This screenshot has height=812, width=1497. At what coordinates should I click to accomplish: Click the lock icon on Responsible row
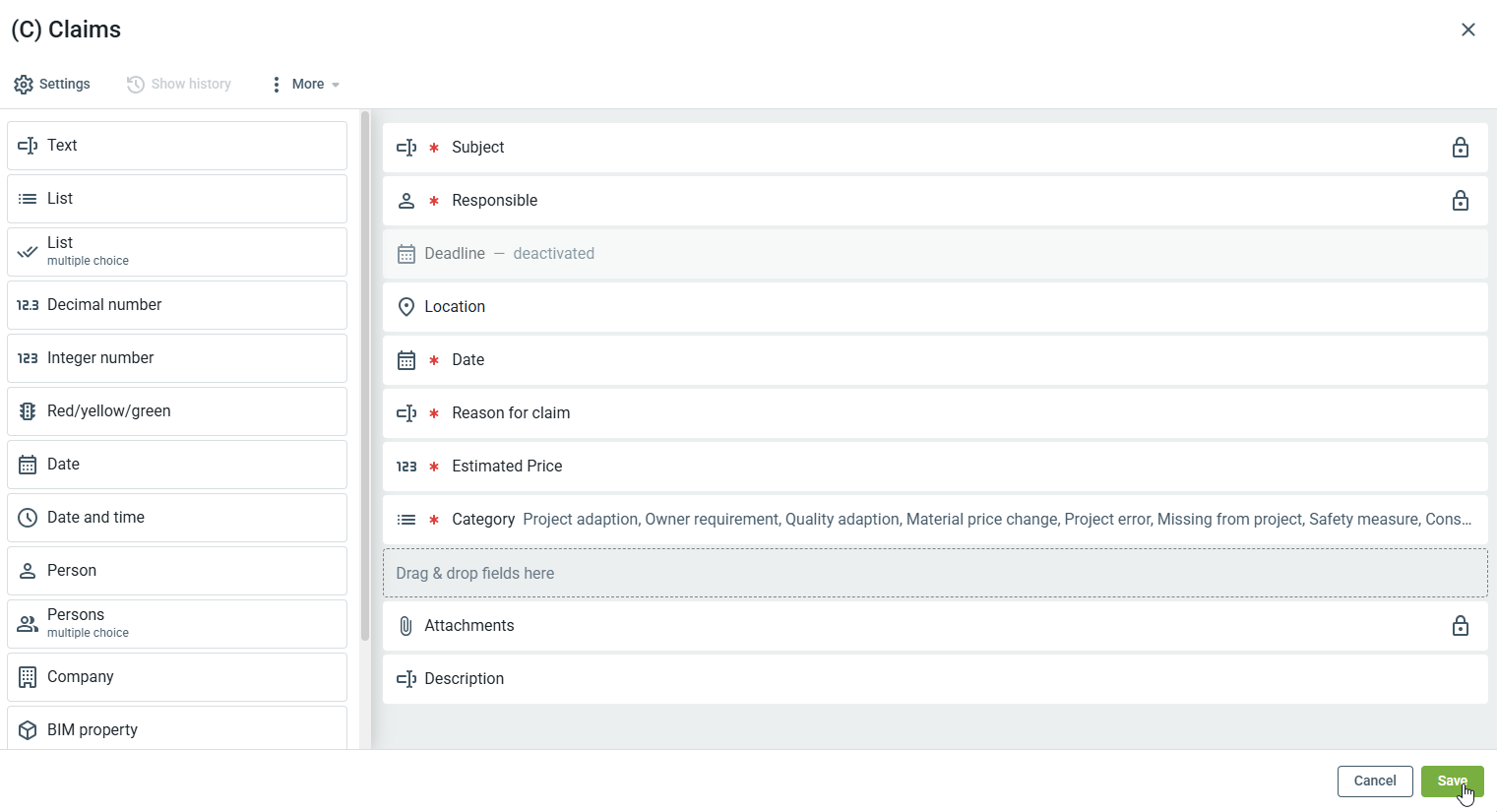click(x=1460, y=201)
